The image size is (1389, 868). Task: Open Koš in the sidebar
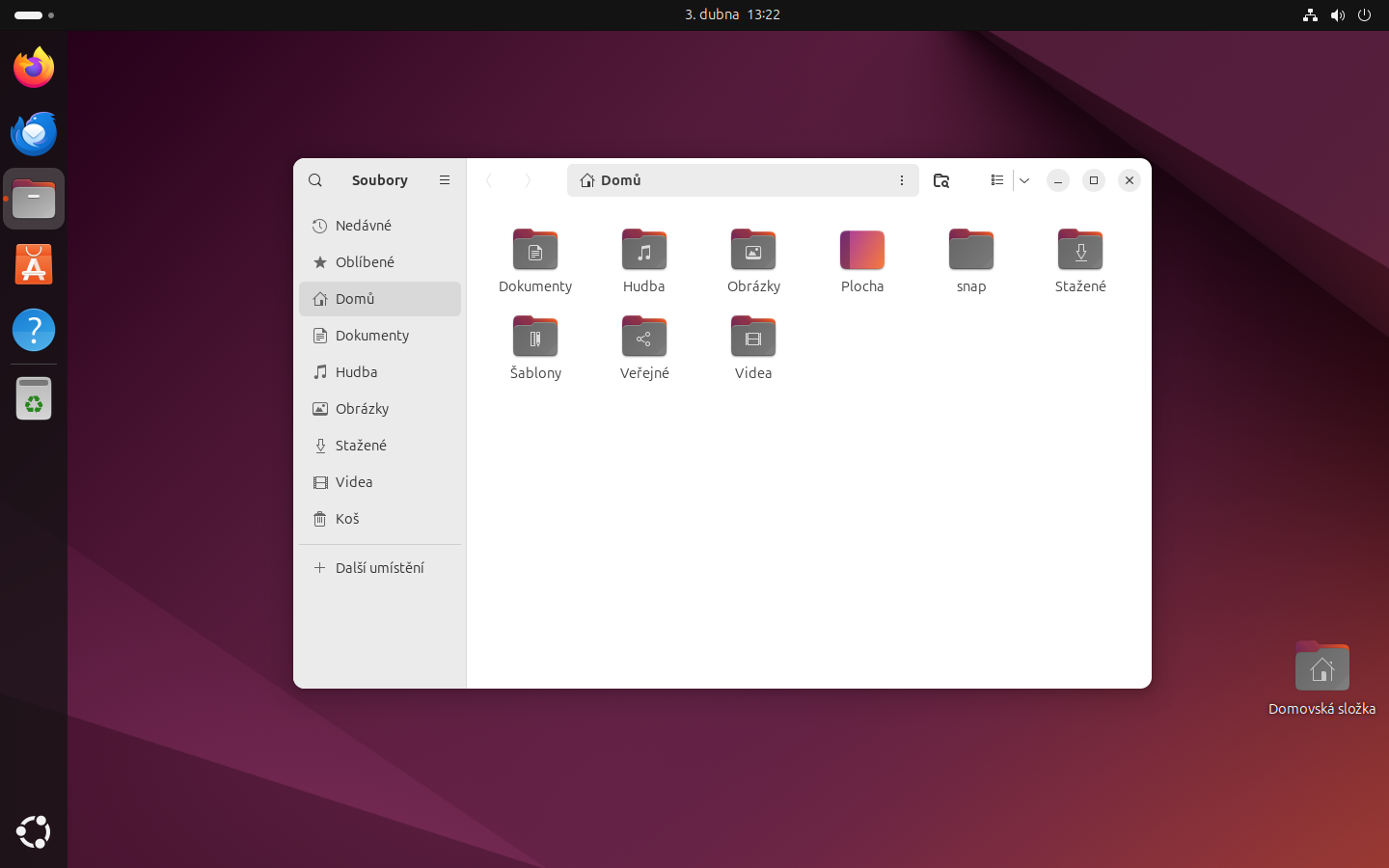347,519
